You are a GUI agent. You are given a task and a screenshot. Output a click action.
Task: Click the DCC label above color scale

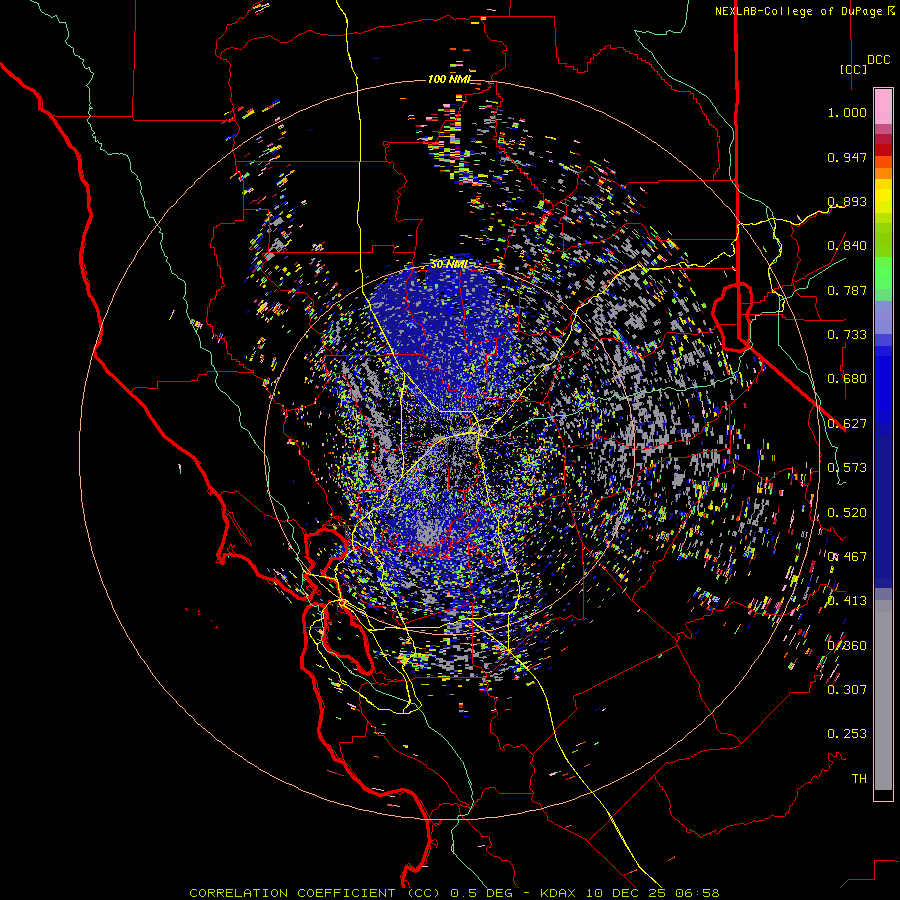coord(879,60)
